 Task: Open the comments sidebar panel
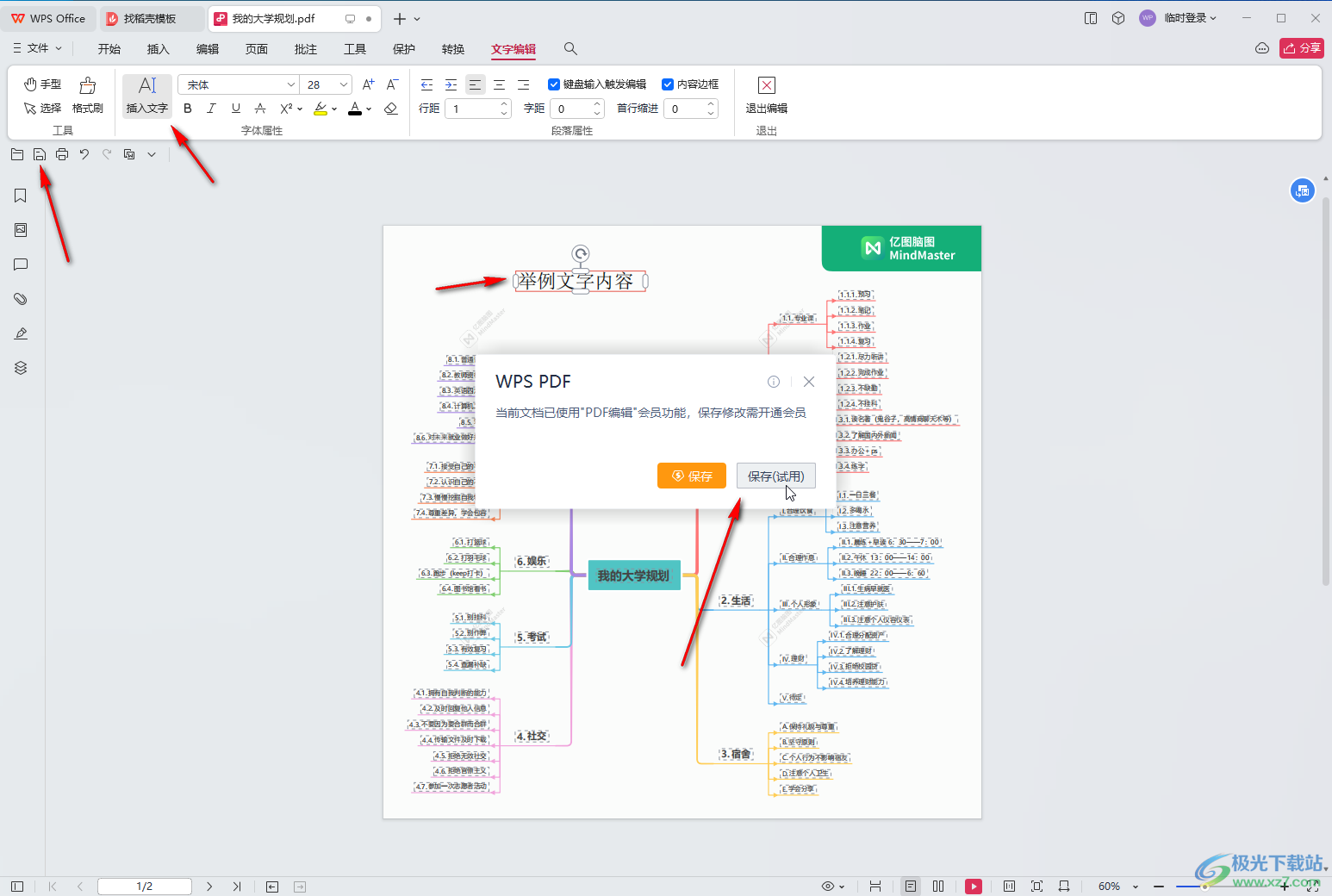click(x=21, y=264)
